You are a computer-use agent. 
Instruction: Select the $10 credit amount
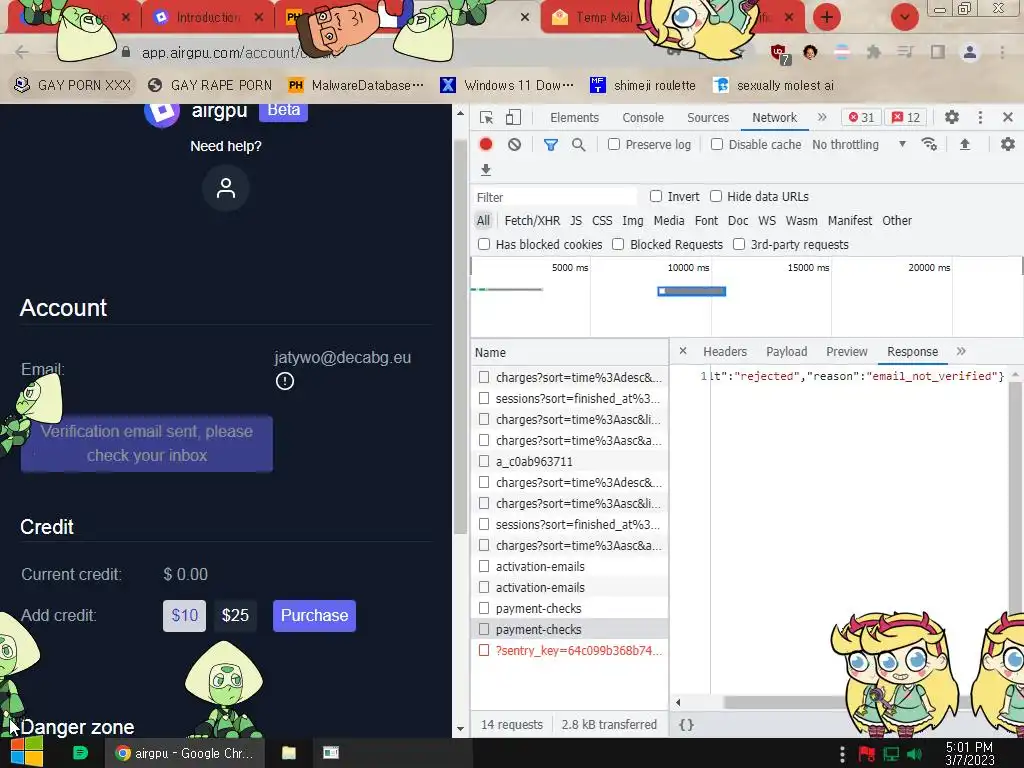184,616
